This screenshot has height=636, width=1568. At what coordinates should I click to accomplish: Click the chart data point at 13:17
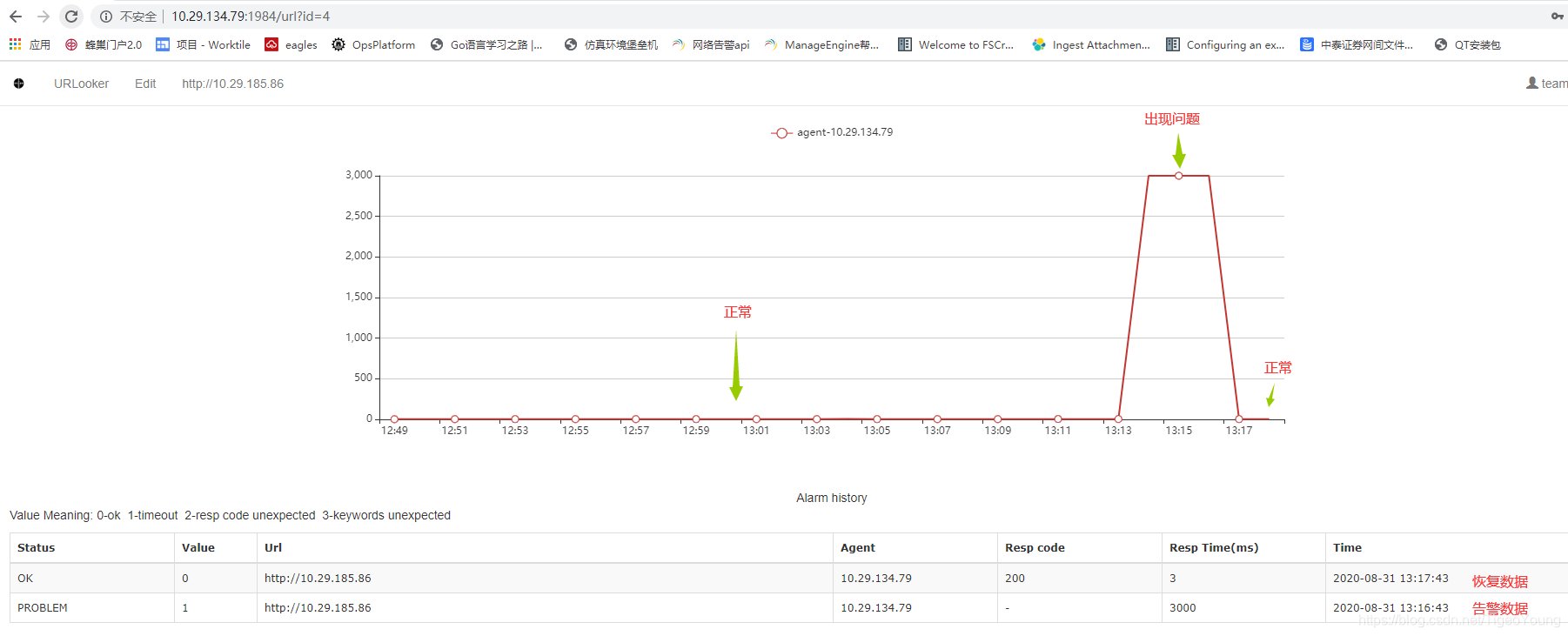coord(1239,418)
